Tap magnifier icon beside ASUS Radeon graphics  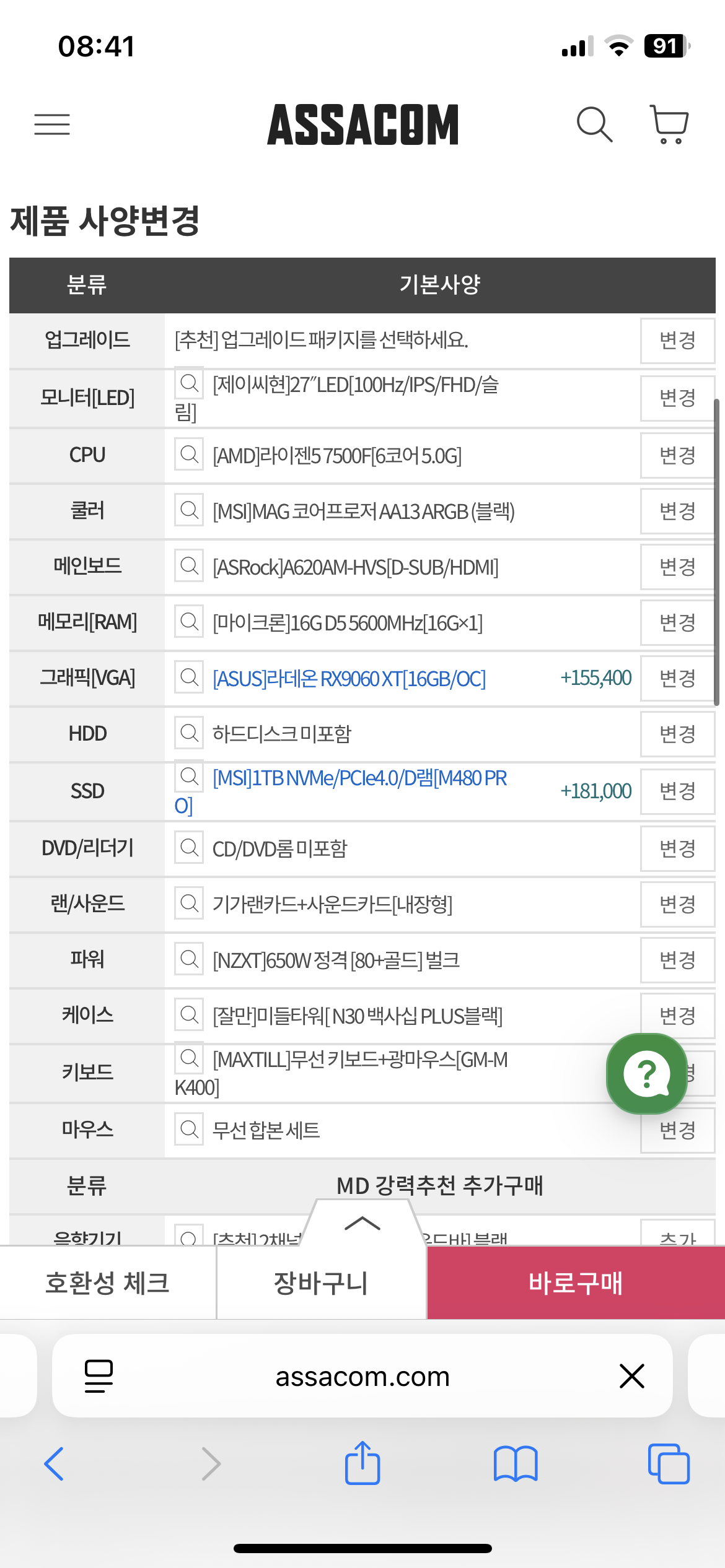[189, 677]
